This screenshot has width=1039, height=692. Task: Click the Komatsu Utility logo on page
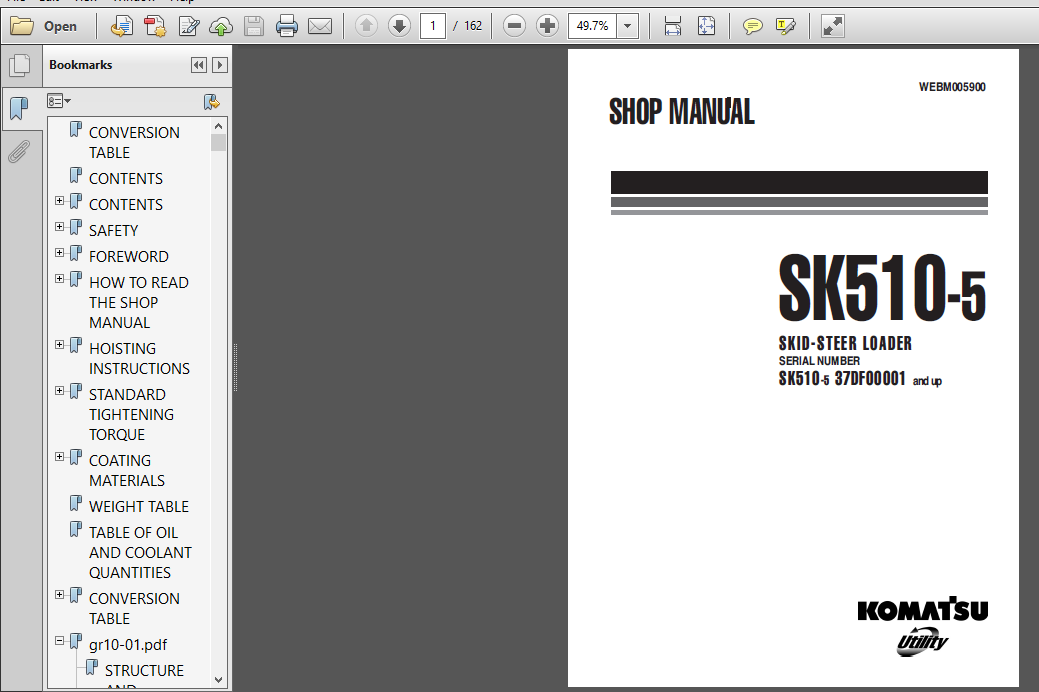[x=922, y=626]
